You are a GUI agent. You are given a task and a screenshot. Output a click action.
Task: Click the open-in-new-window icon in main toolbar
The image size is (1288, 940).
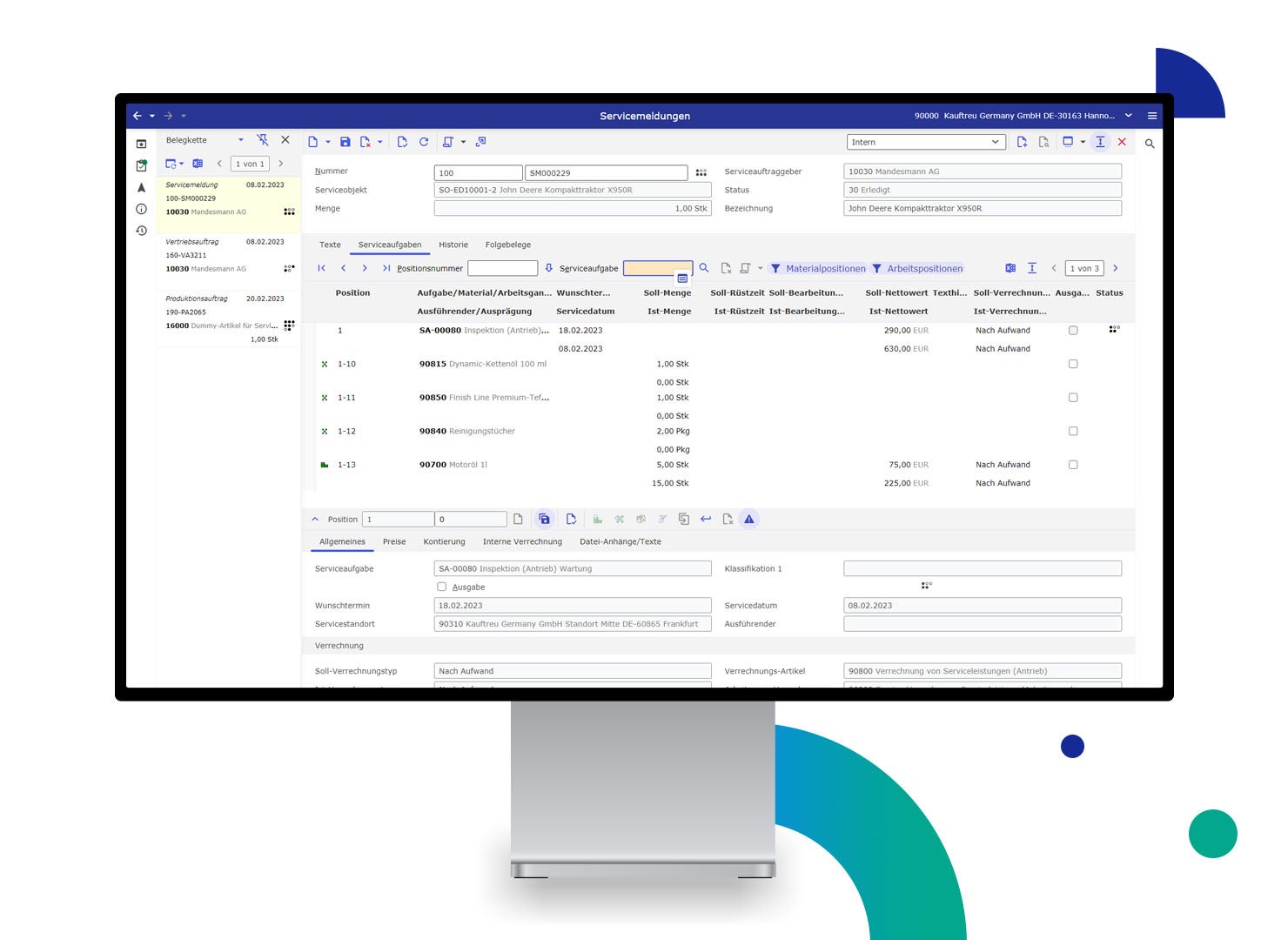pos(480,142)
